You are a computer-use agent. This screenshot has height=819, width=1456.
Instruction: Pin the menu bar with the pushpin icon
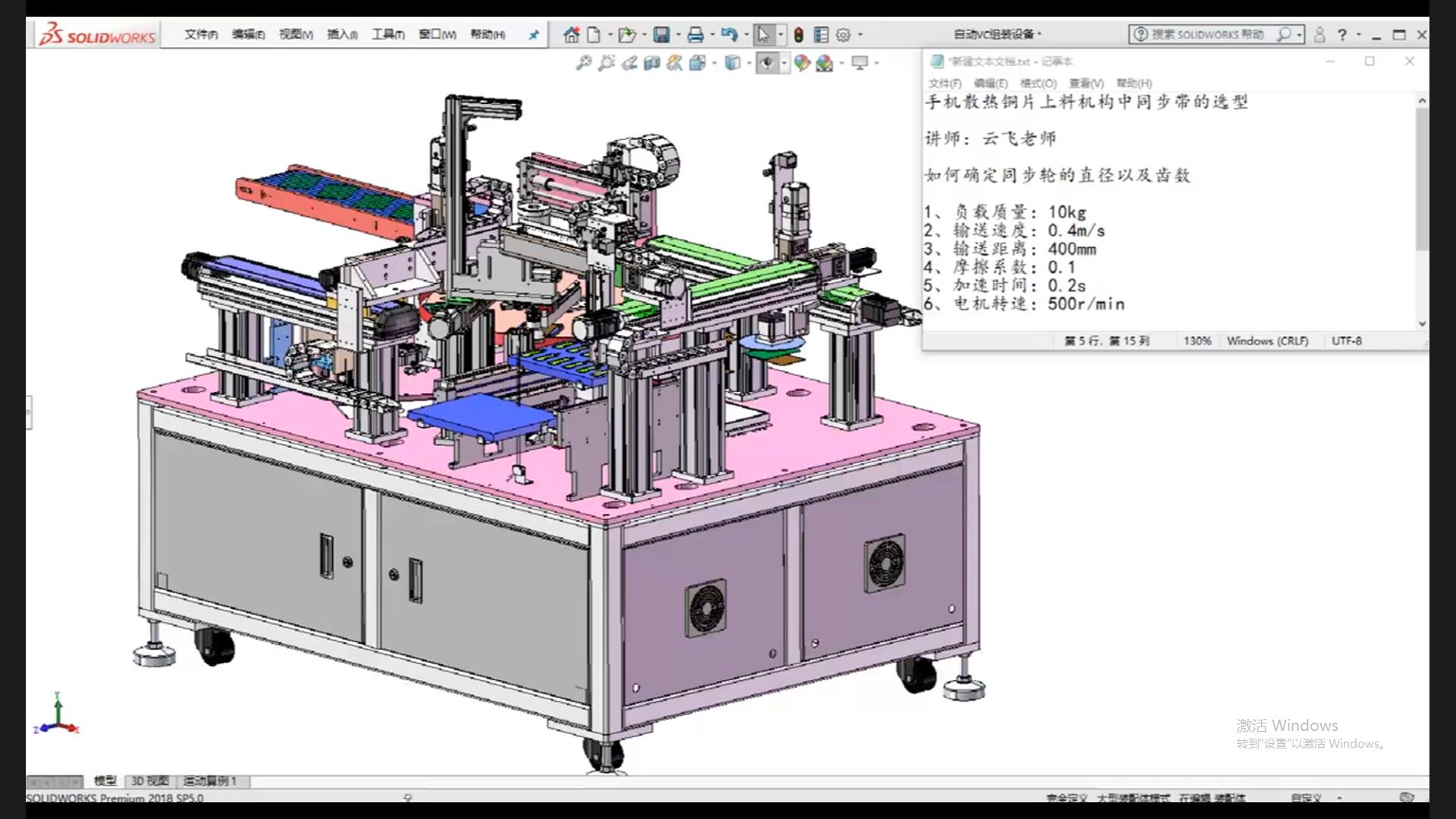tap(534, 34)
